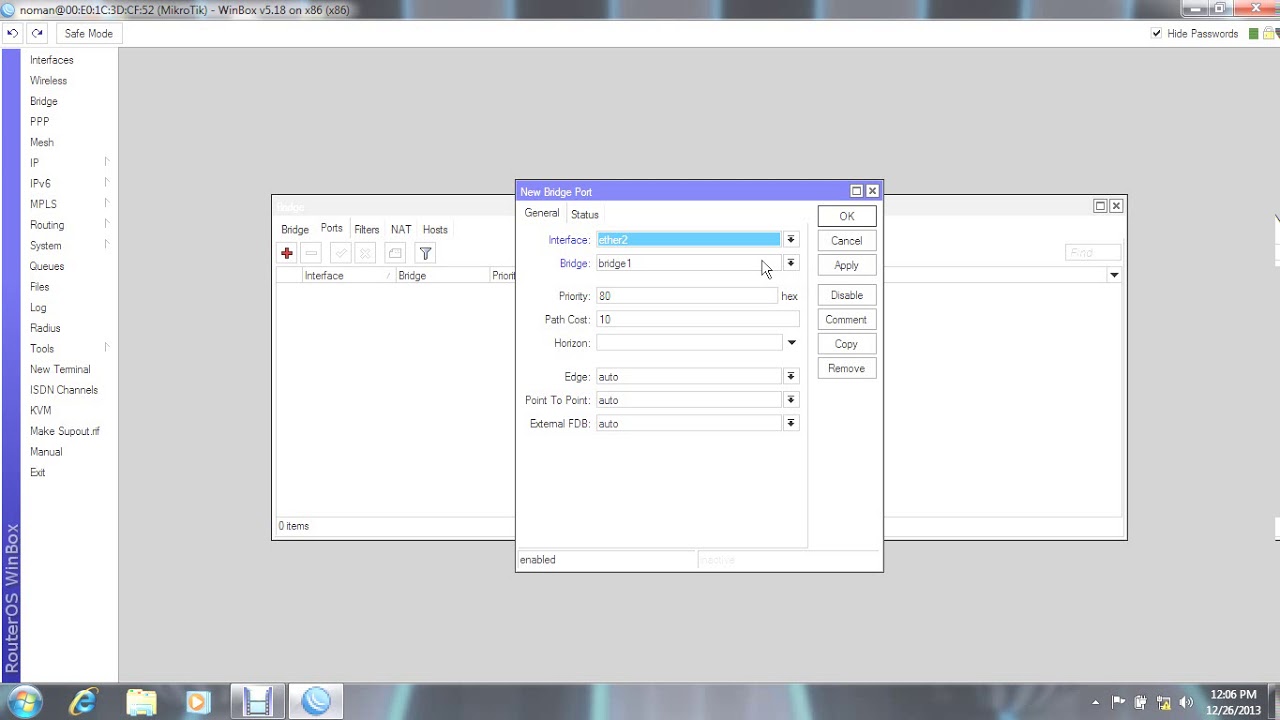The width and height of the screenshot is (1280, 720).
Task: Open Mesh in the sidebar menu
Action: [x=42, y=142]
